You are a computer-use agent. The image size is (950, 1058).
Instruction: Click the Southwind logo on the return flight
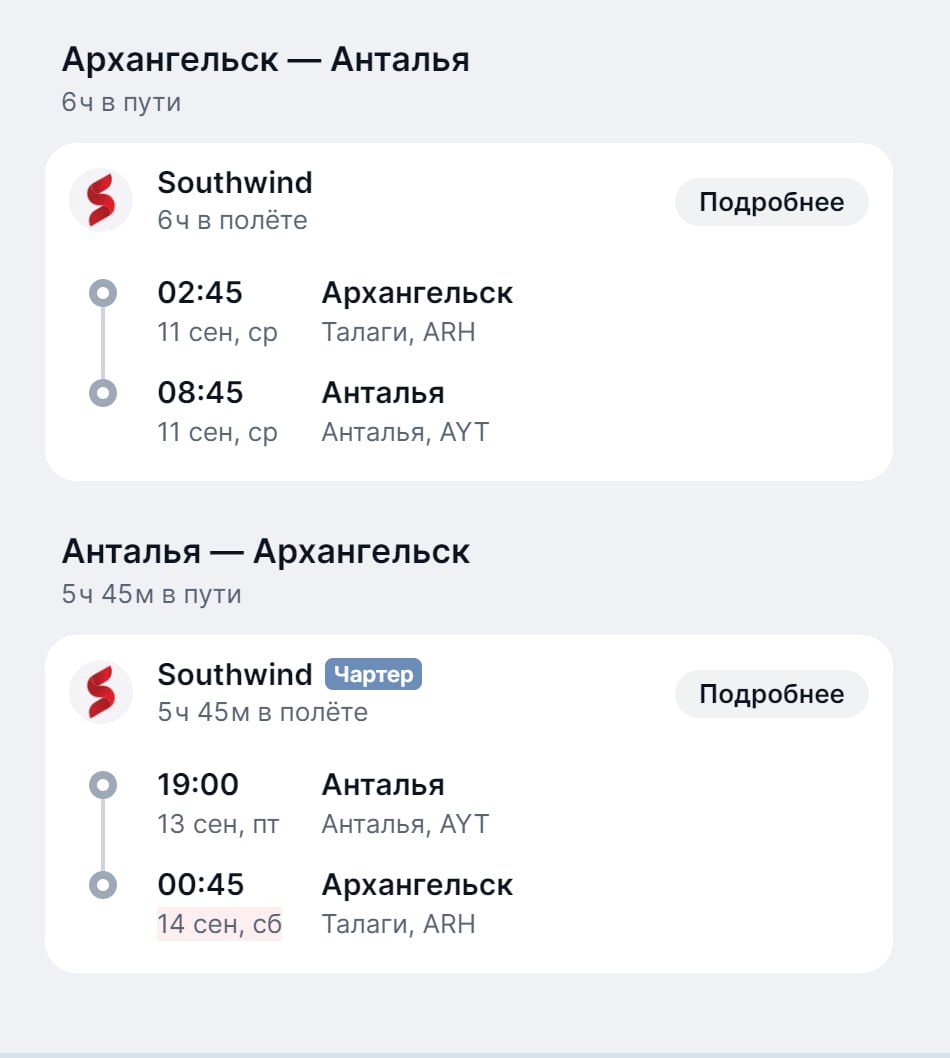tap(101, 692)
